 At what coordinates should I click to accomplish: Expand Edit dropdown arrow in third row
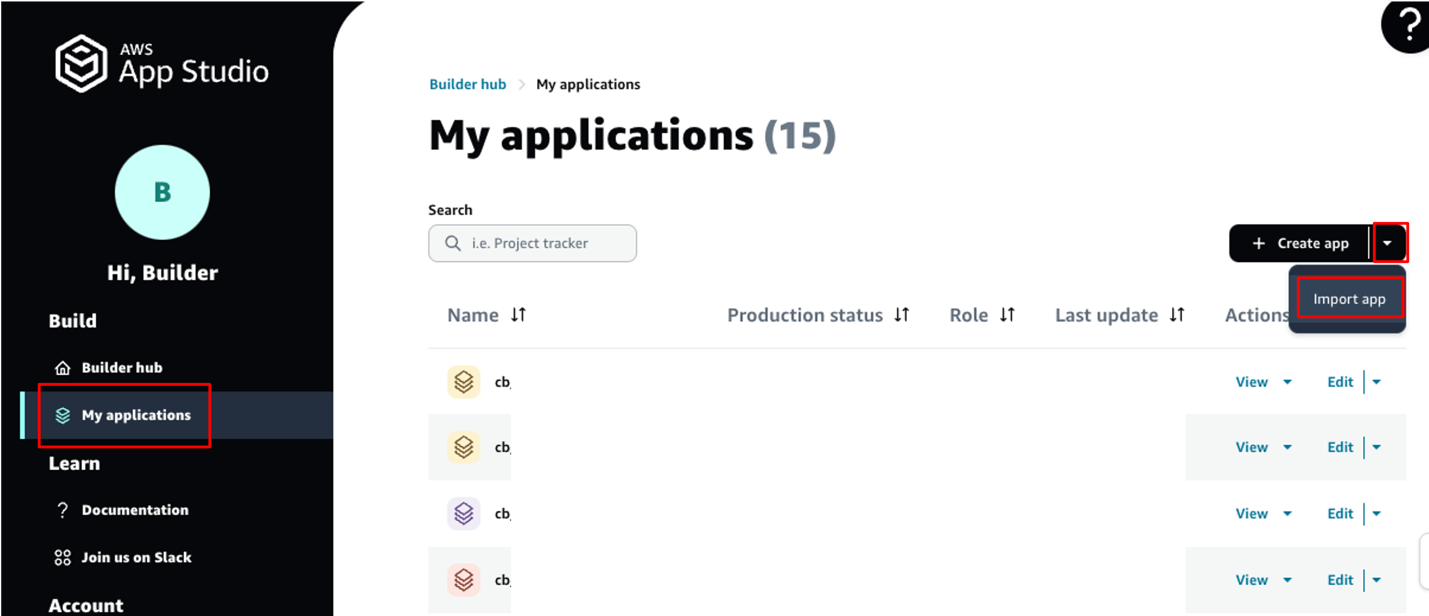pyautogui.click(x=1377, y=514)
